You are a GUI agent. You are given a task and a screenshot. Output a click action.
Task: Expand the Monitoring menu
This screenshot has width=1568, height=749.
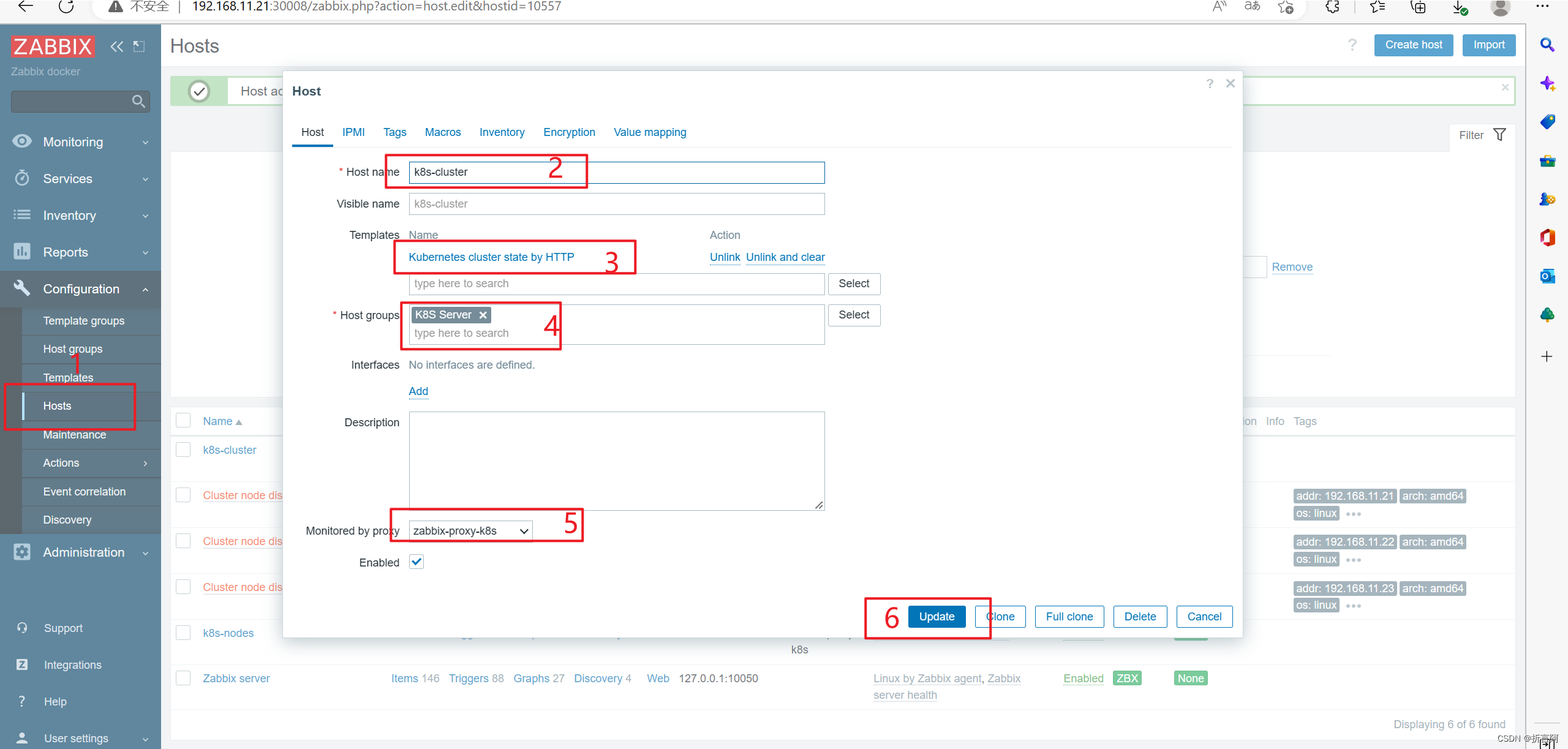click(145, 143)
